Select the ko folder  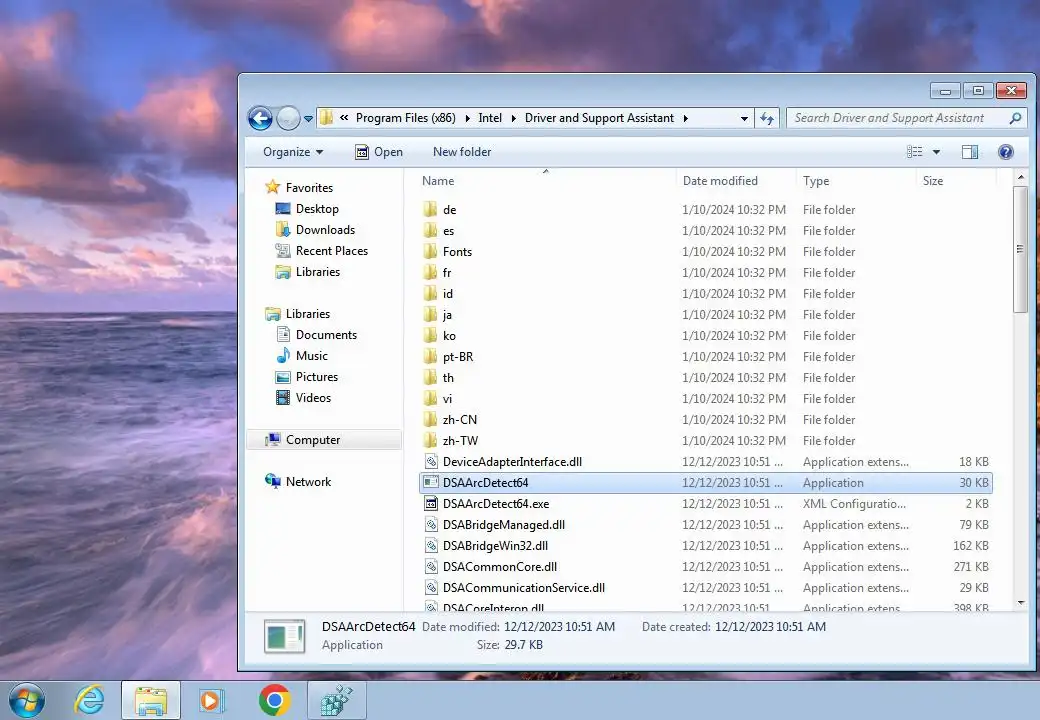pyautogui.click(x=706, y=335)
